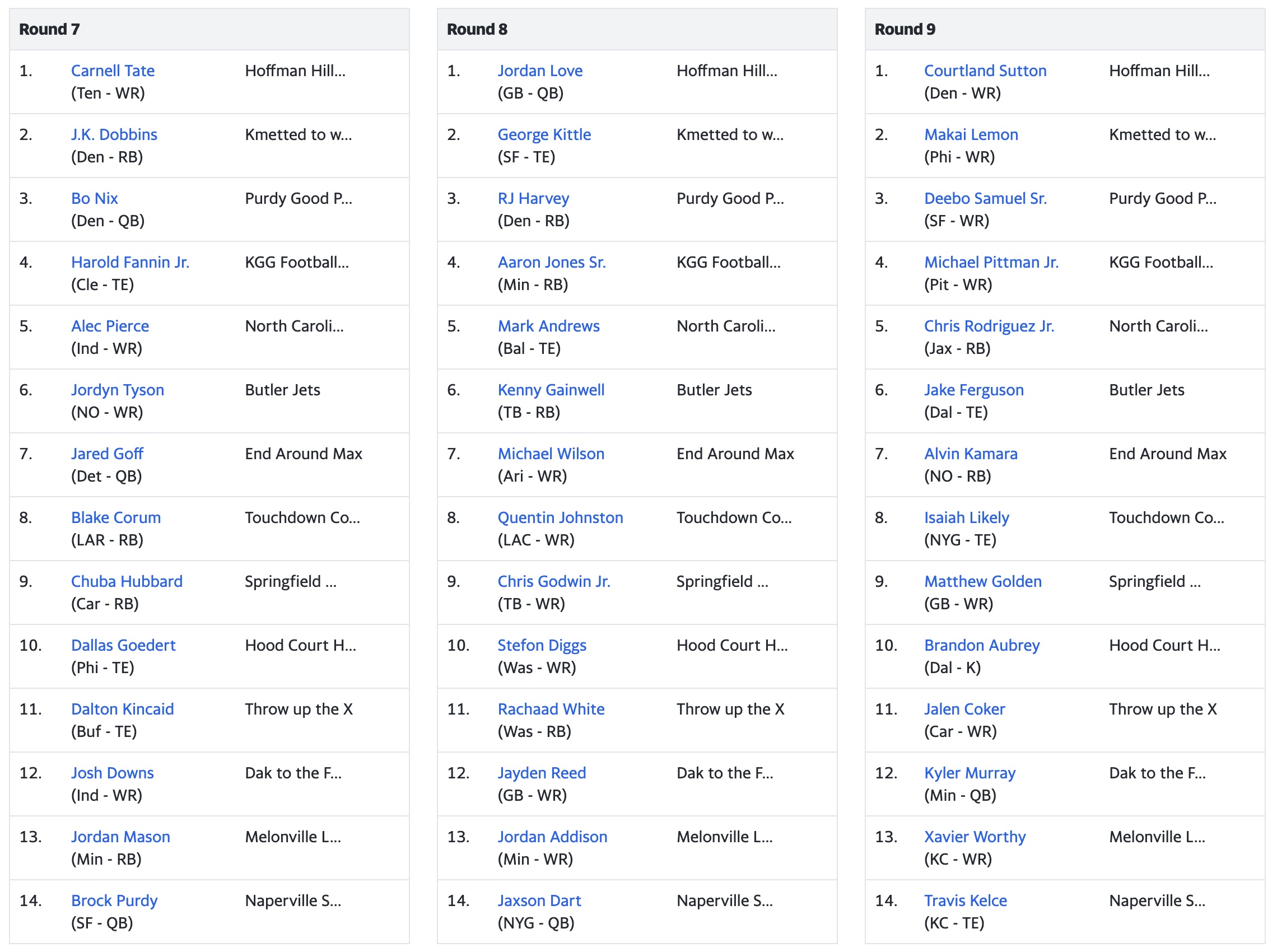
Task: Open Alvin Kamara player link
Action: (x=971, y=454)
